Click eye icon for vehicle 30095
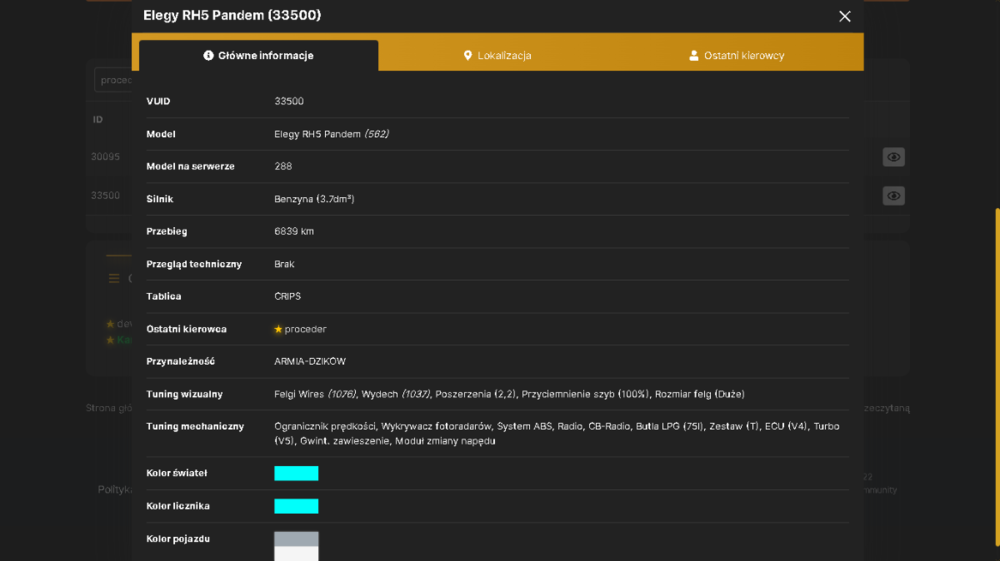The height and width of the screenshot is (561, 1000). click(x=893, y=157)
